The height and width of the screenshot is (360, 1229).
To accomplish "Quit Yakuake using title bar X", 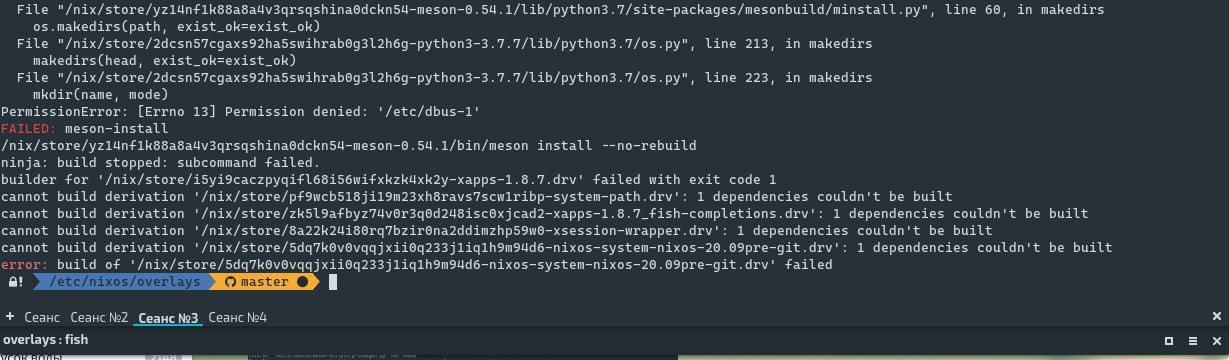I will 1217,340.
